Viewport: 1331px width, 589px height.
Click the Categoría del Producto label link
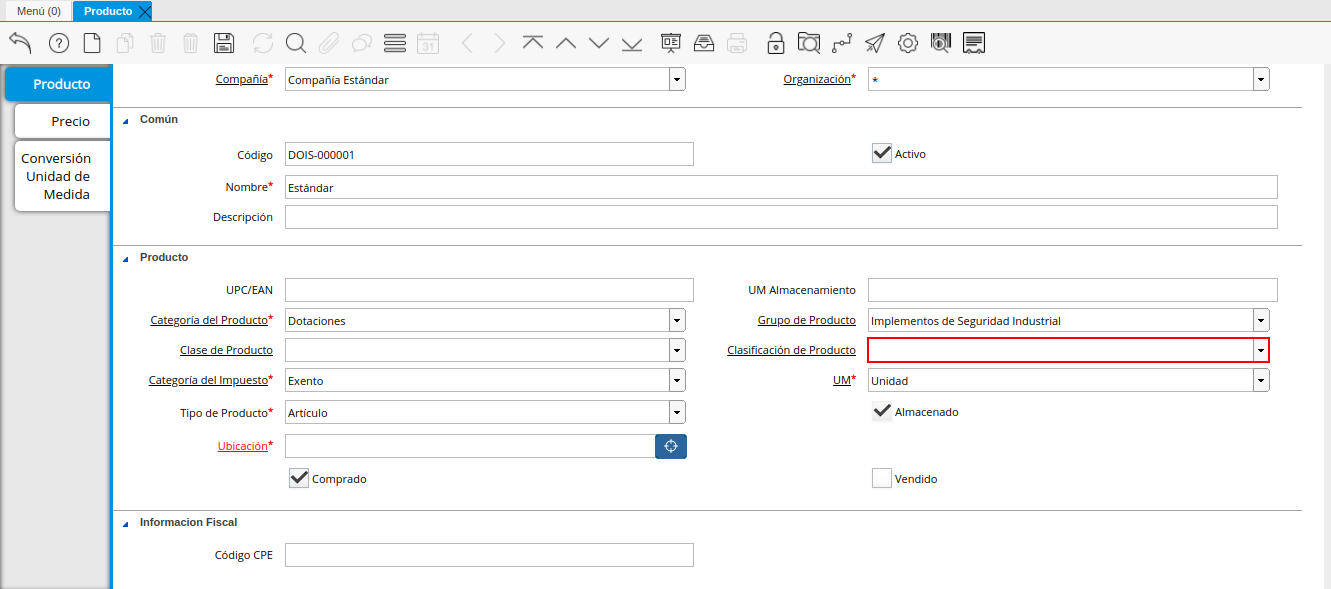209,320
